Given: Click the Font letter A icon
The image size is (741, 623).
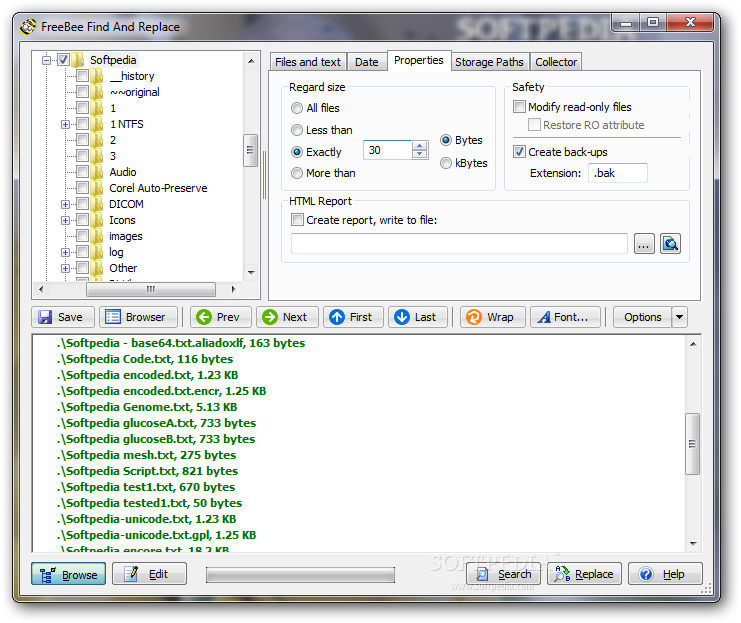Looking at the screenshot, I should [544, 317].
